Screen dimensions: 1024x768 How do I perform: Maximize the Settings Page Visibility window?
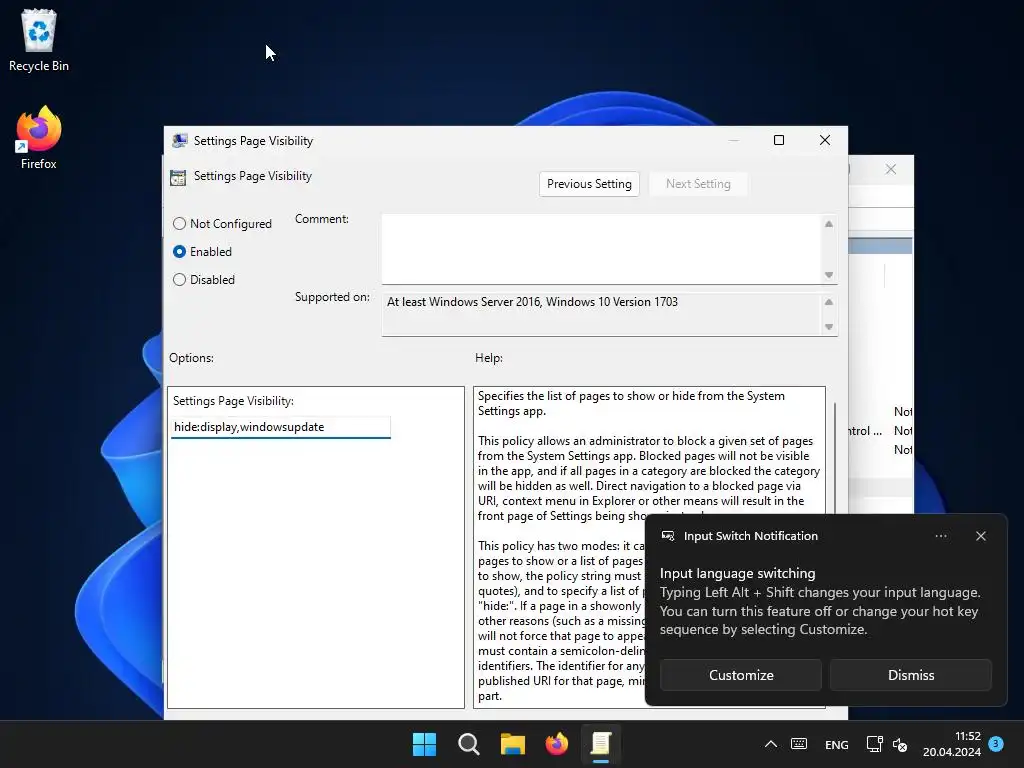tap(778, 140)
